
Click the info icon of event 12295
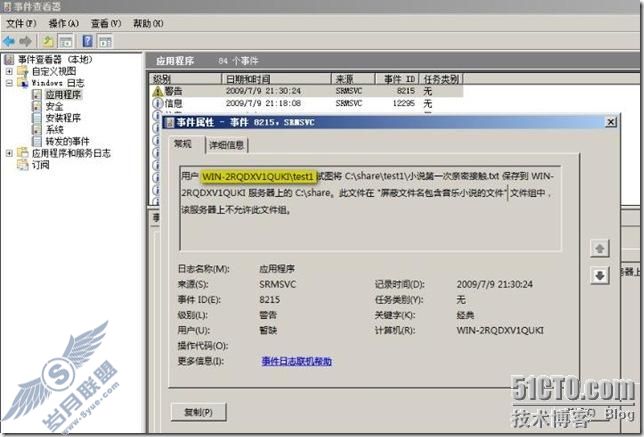[x=158, y=103]
